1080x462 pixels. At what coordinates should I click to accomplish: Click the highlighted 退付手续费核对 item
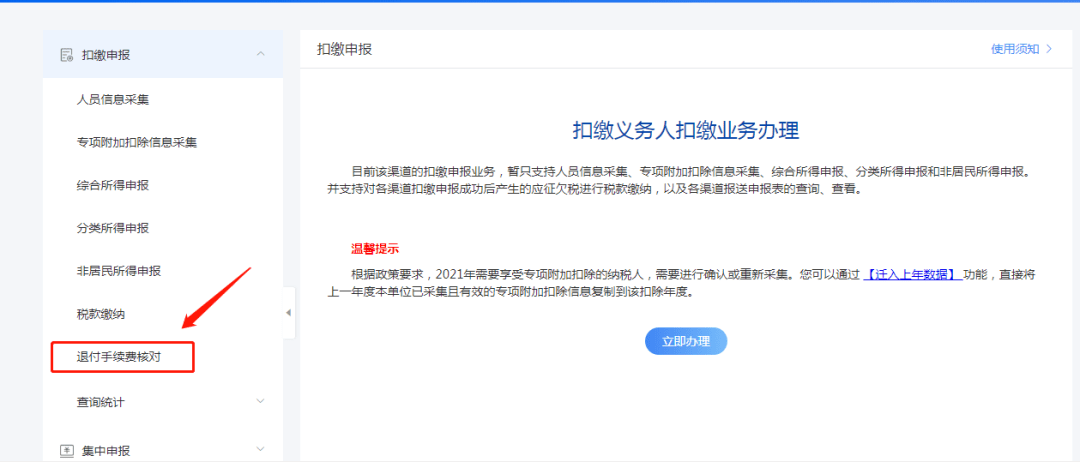pos(119,356)
